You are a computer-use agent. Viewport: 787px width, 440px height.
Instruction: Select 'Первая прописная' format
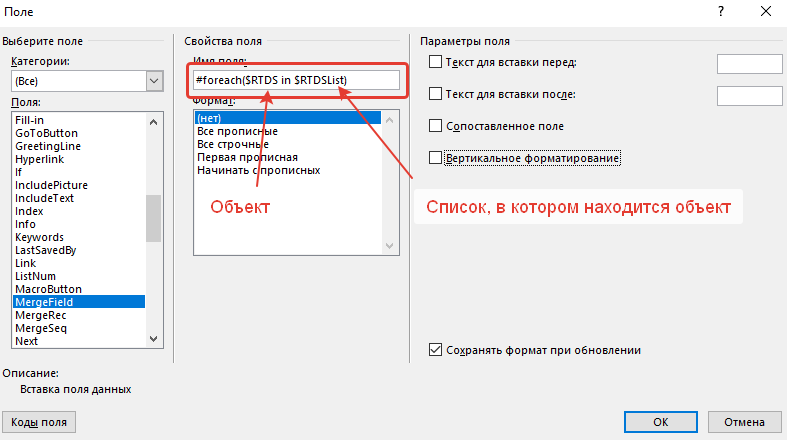[x=247, y=157]
